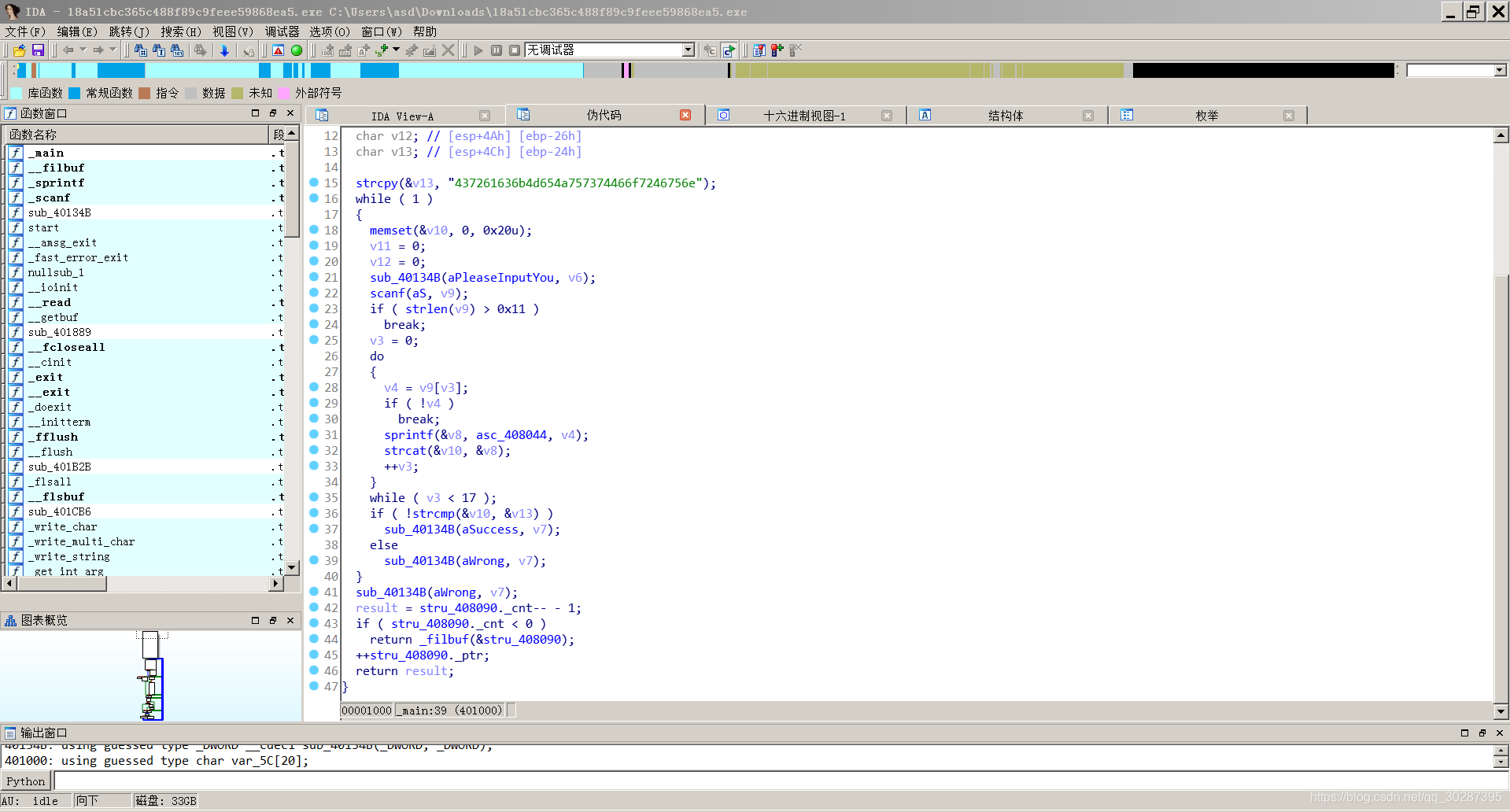The height and width of the screenshot is (812, 1510).
Task: Jump back with the left arrow
Action: tap(68, 50)
